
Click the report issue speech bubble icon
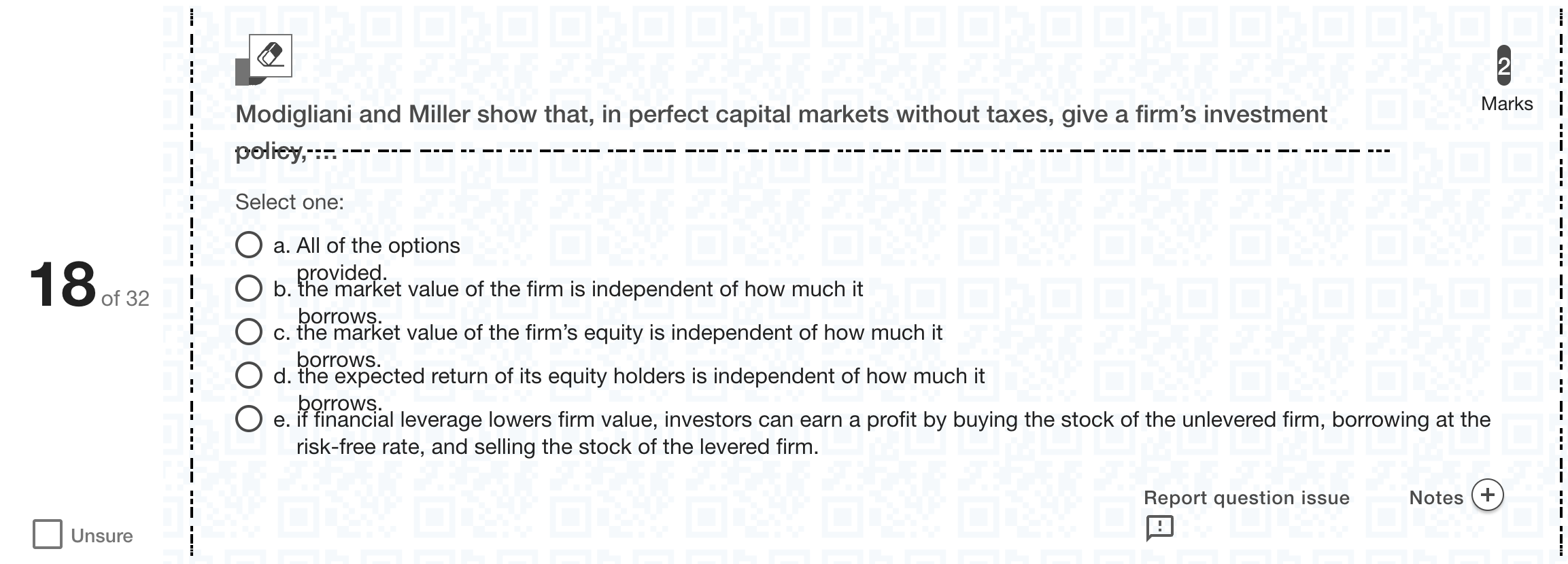[1159, 527]
